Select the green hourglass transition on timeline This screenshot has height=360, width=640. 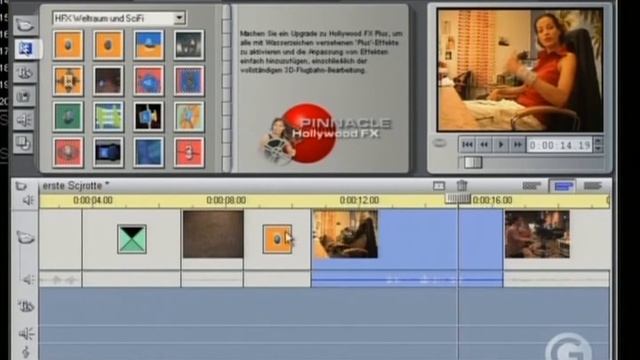[132, 239]
